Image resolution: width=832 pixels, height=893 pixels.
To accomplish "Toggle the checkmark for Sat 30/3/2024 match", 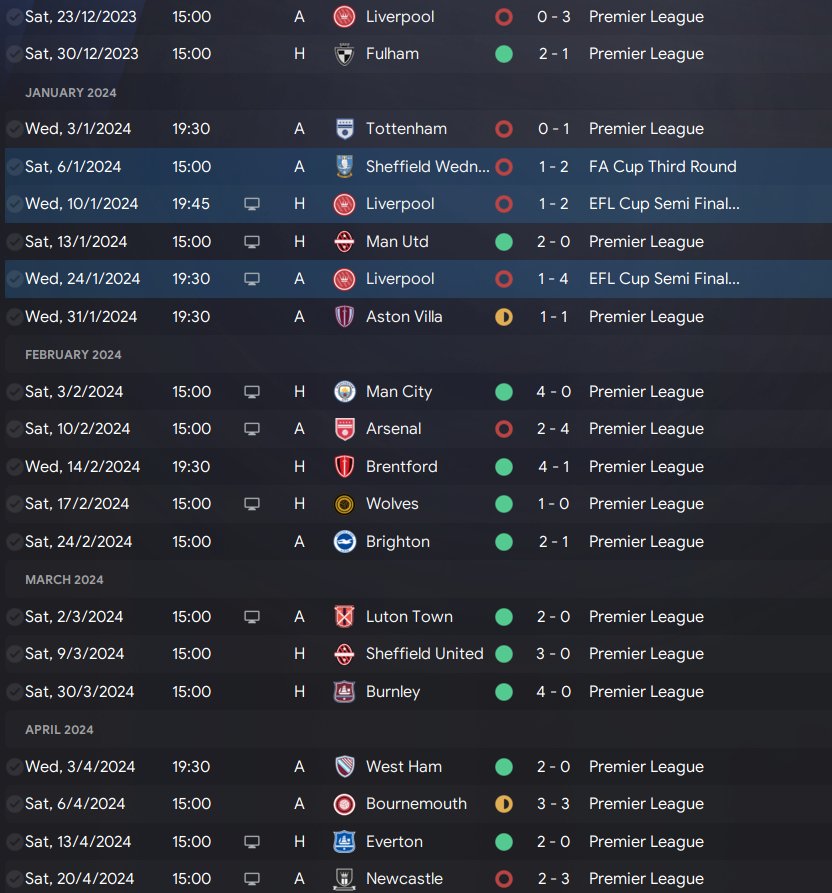I will coord(14,692).
